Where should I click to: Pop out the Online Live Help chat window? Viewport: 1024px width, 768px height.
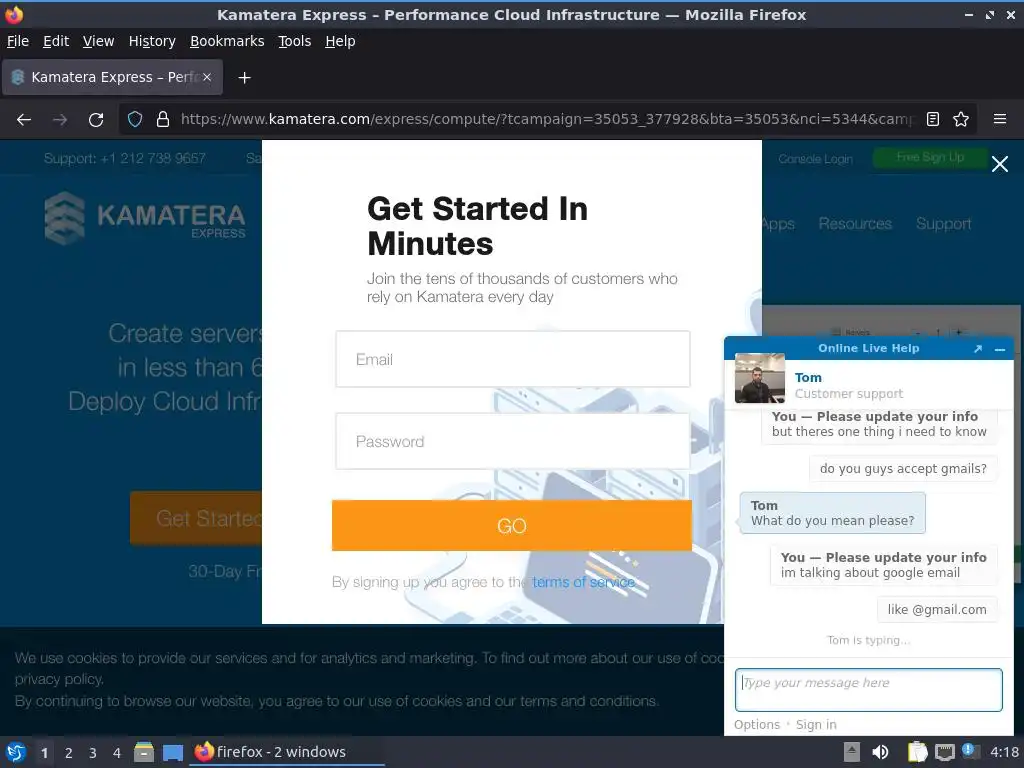(978, 349)
